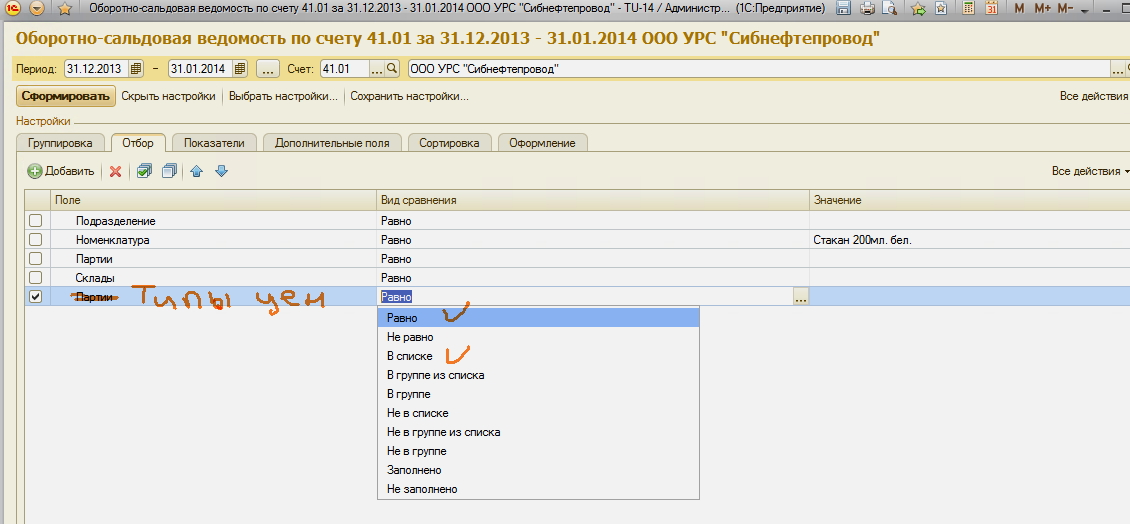Move filter row down with blue arrow
Screen dimensions: 1130x524
[221, 171]
